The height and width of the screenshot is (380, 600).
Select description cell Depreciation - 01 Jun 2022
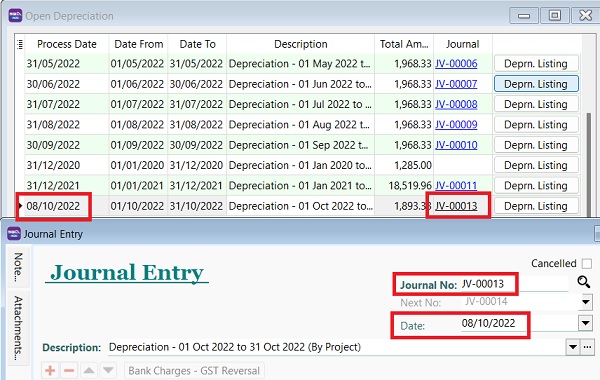300,84
